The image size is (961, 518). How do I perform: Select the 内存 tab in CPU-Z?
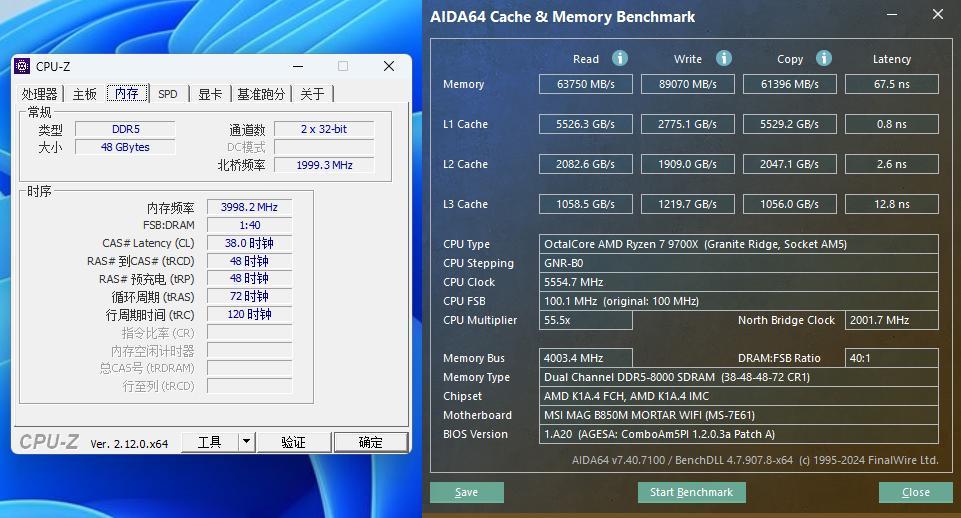point(127,93)
